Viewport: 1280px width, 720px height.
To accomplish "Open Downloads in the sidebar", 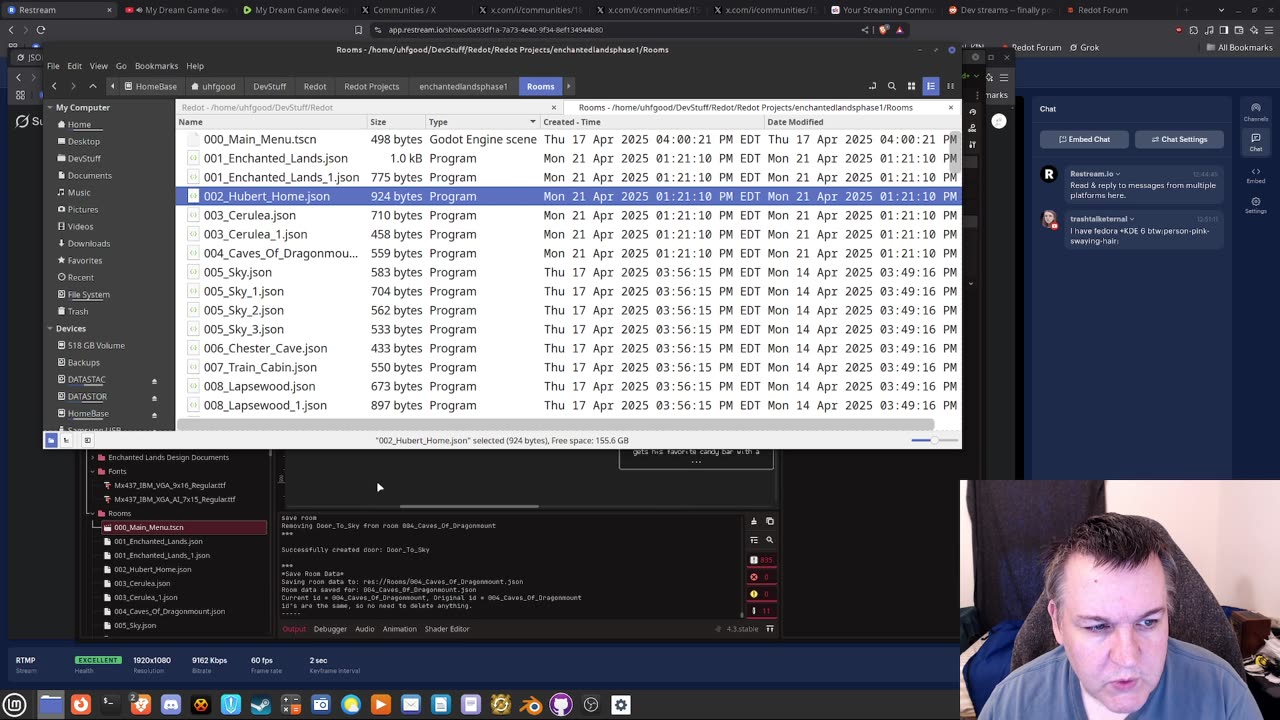I will [89, 243].
